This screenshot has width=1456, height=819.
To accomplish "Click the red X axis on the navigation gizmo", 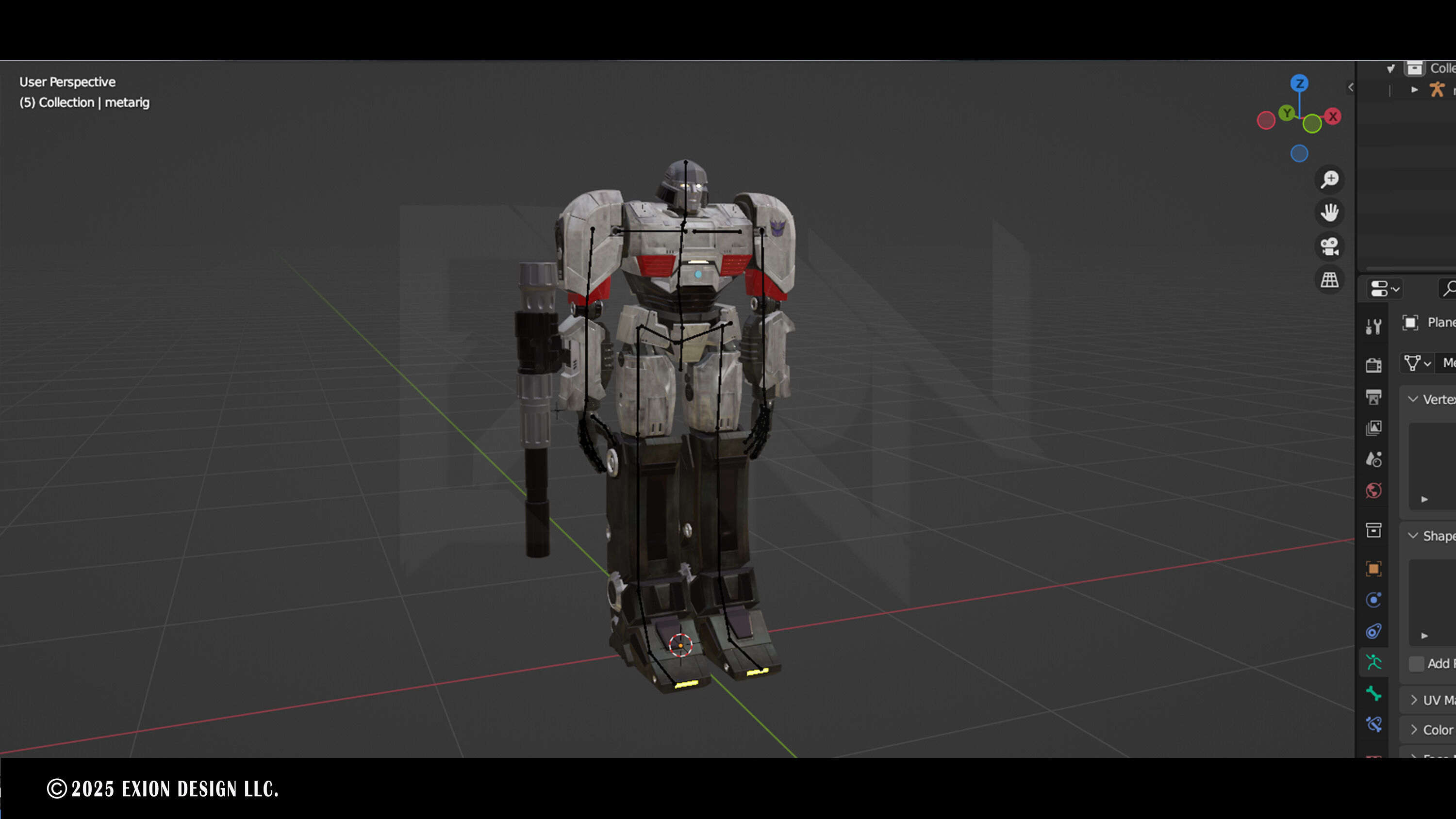I will tap(1333, 116).
